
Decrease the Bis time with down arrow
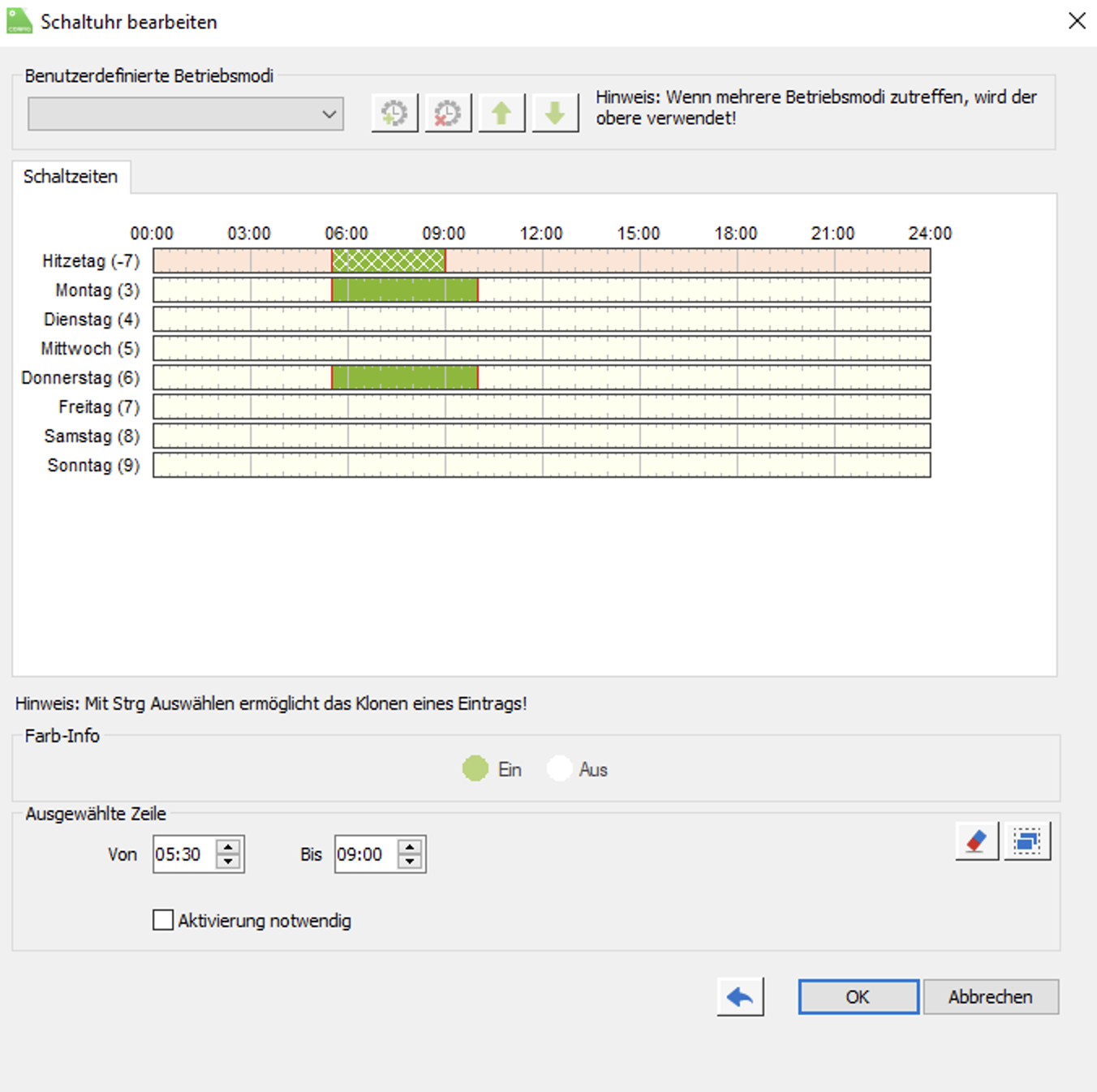click(x=411, y=862)
